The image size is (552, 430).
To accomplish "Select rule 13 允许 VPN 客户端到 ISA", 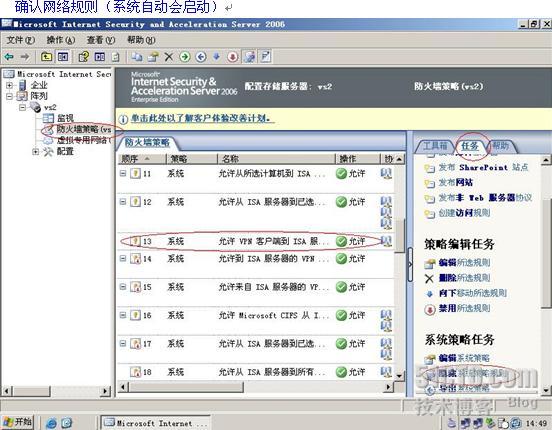I will pyautogui.click(x=256, y=241).
